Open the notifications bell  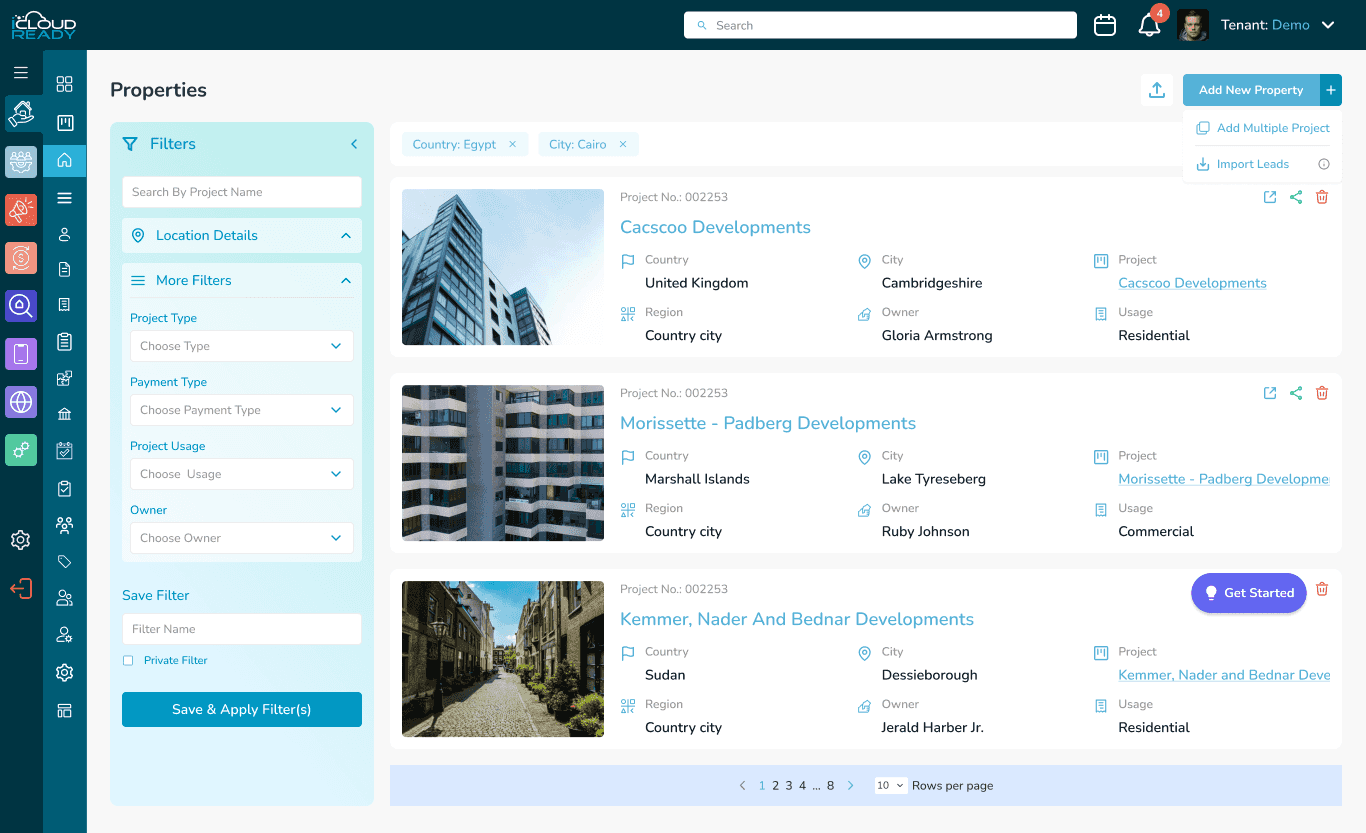[1147, 24]
